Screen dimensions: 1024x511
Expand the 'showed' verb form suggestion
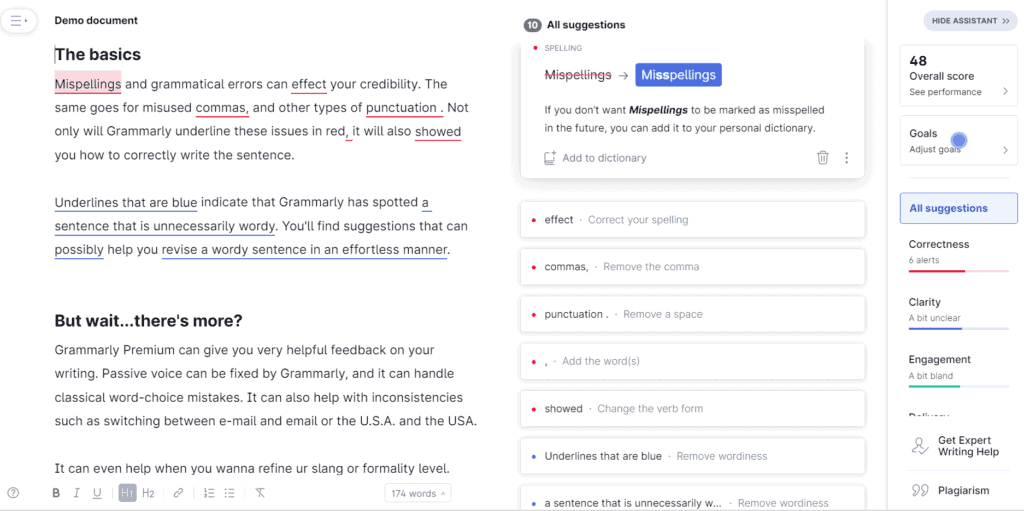tap(692, 408)
